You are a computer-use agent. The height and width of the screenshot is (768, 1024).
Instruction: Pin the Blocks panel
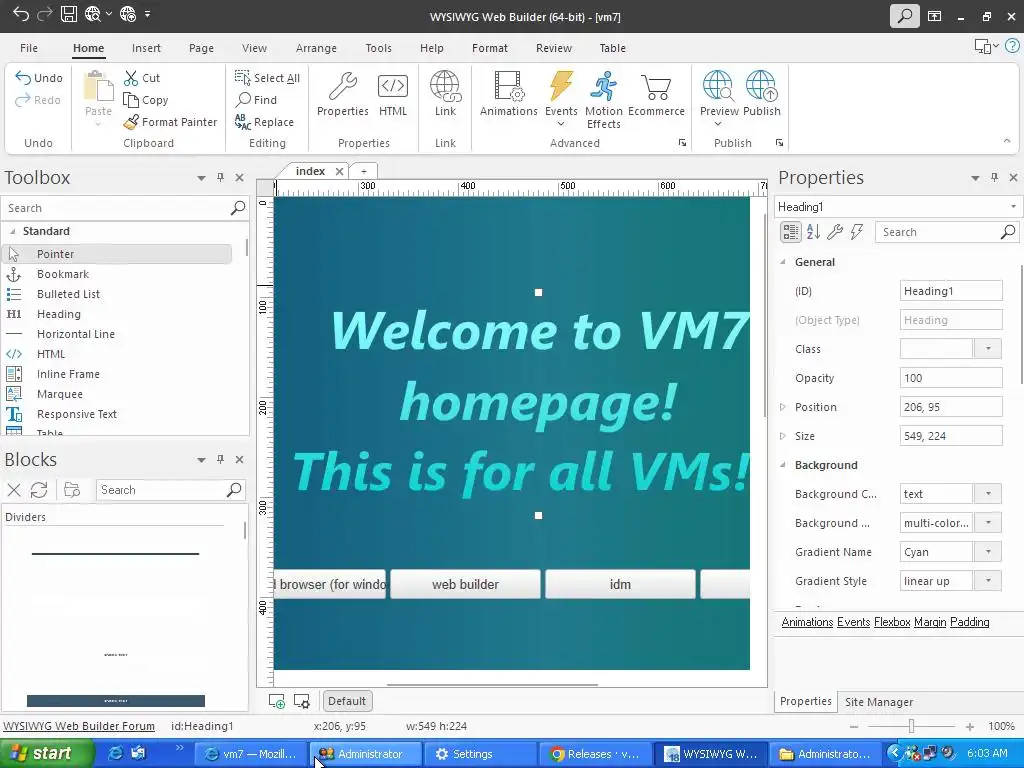point(220,459)
